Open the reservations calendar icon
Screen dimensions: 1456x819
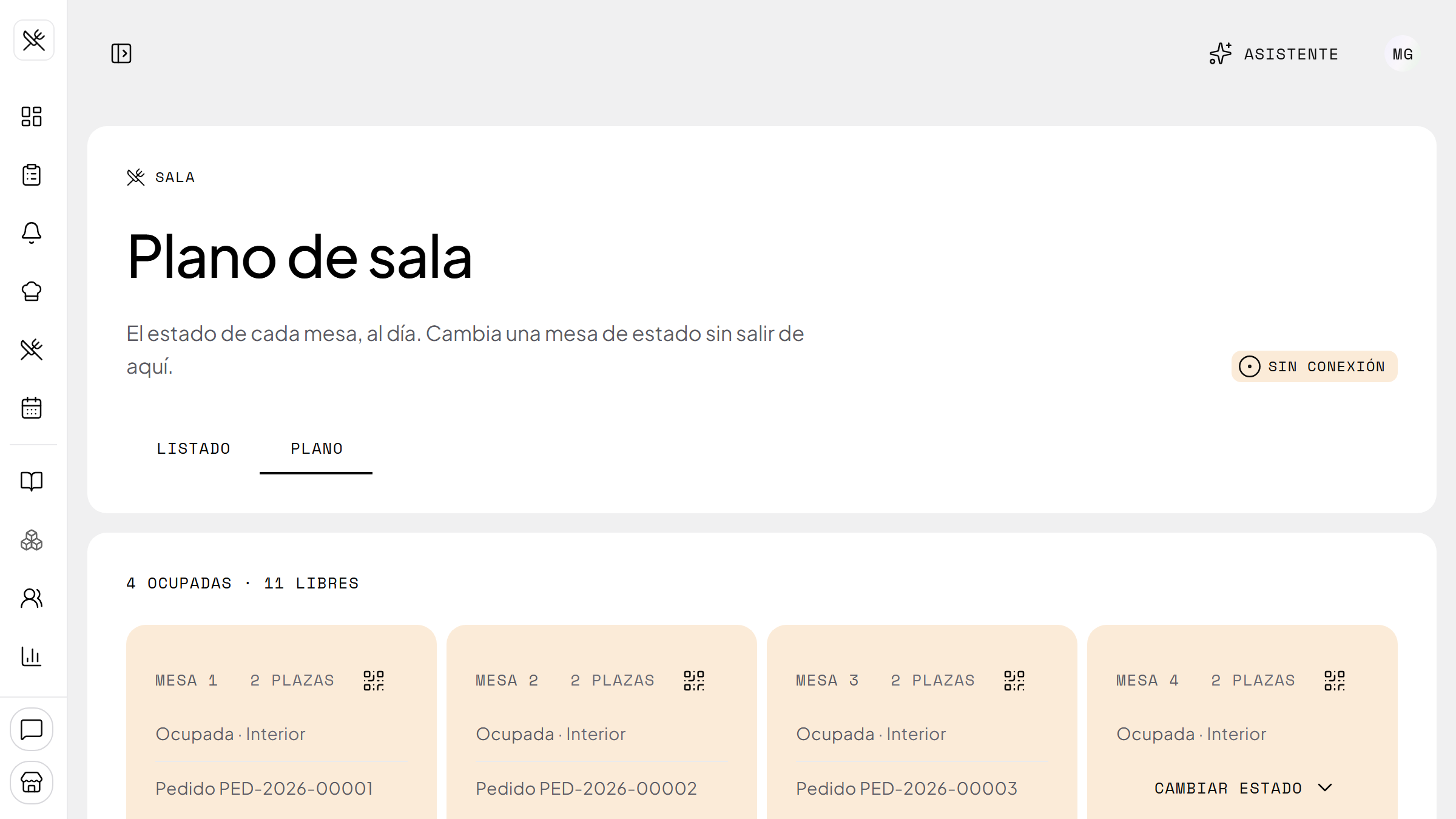click(32, 408)
